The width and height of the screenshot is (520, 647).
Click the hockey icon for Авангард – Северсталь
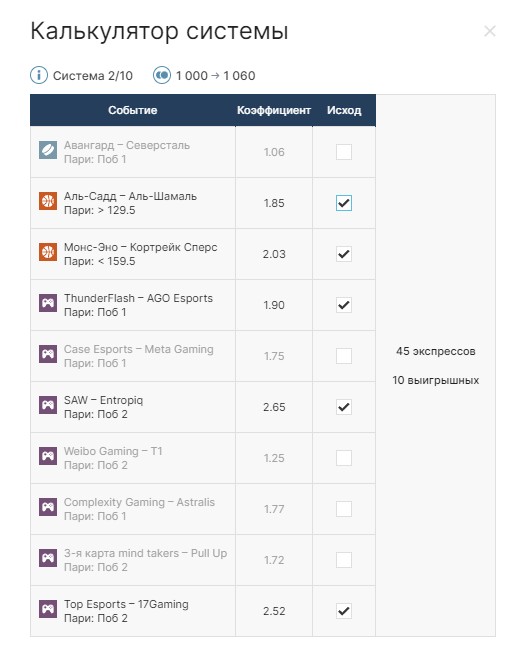coord(48,150)
